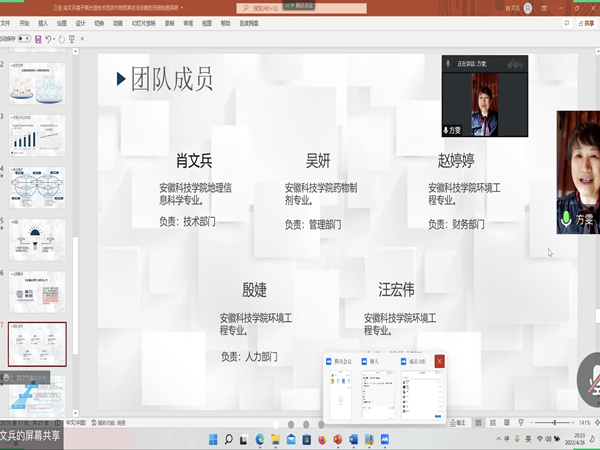Image resolution: width=600 pixels, height=450 pixels.
Task: Toggle microphone on 方雯 large video tile
Action: (566, 217)
